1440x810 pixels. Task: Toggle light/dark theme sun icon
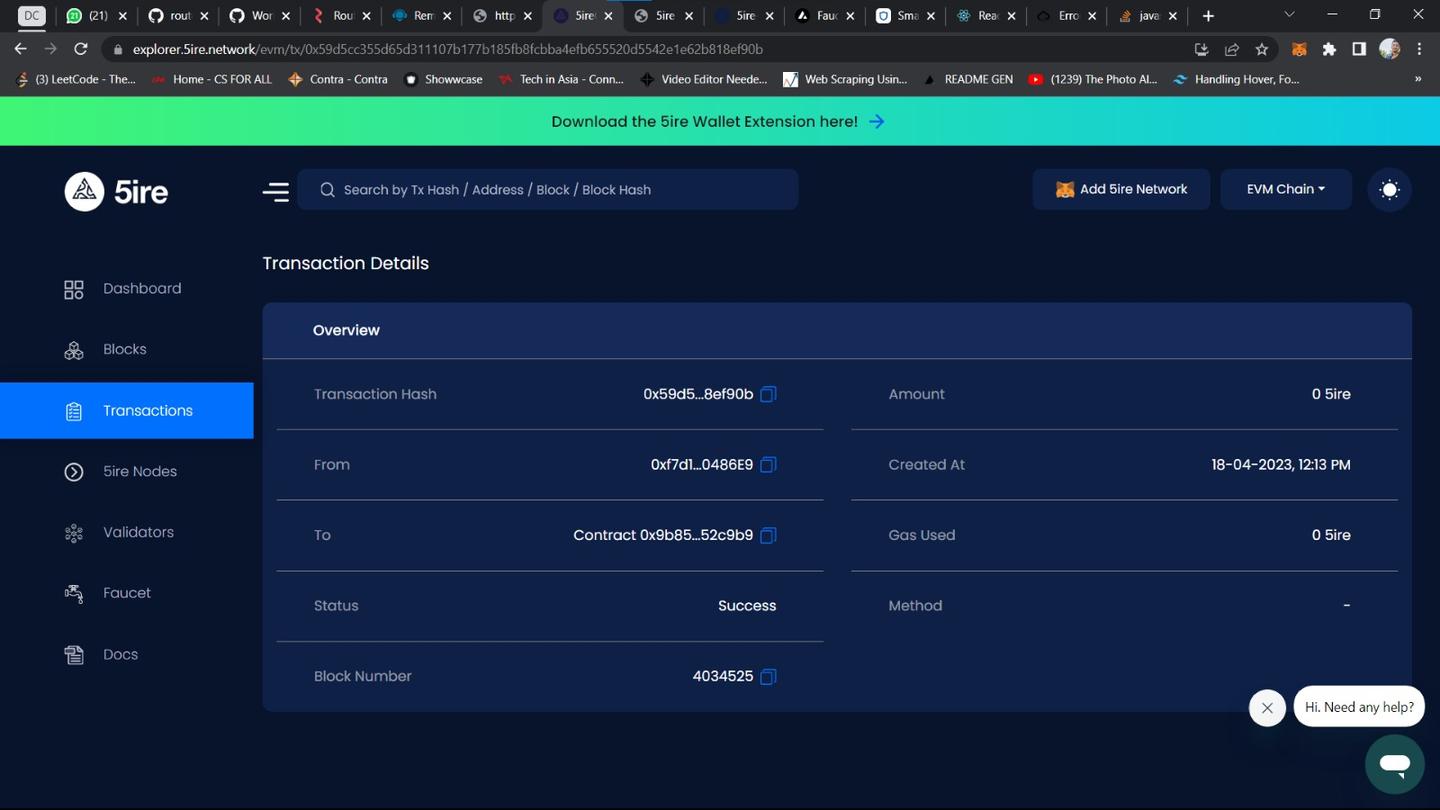pyautogui.click(x=1389, y=190)
